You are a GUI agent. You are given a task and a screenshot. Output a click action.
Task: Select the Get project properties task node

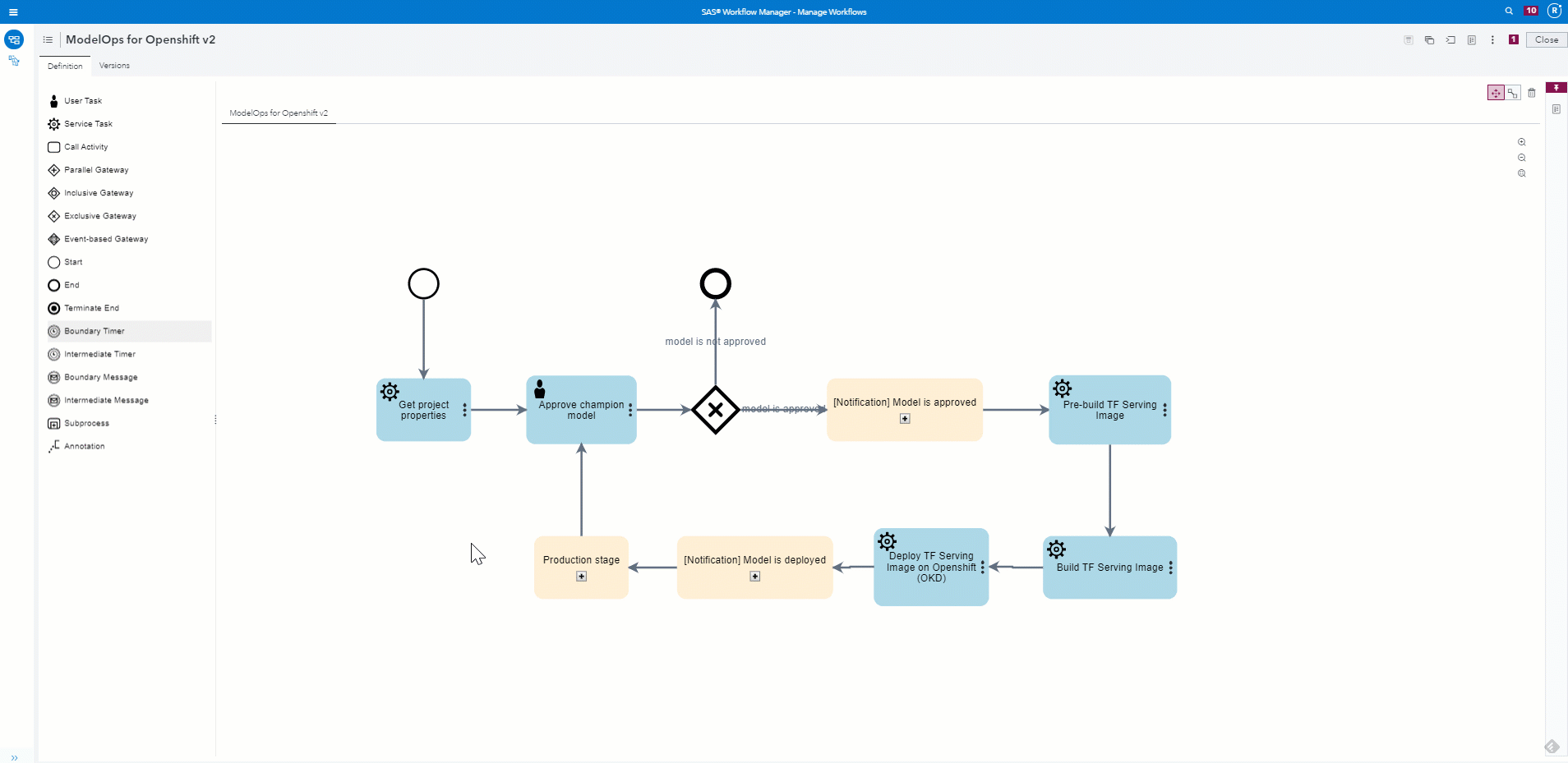click(423, 410)
